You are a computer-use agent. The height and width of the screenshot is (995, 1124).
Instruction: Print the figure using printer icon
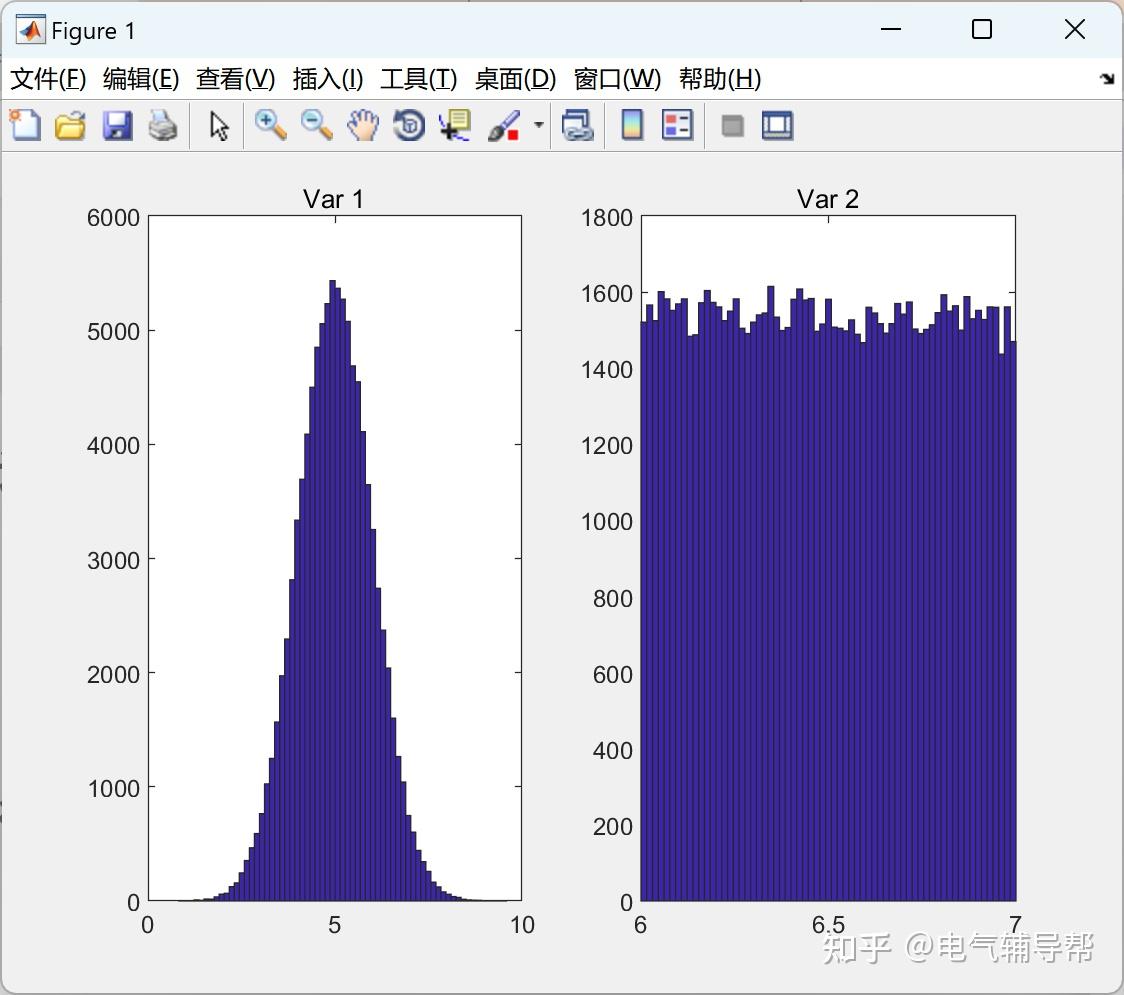click(163, 125)
